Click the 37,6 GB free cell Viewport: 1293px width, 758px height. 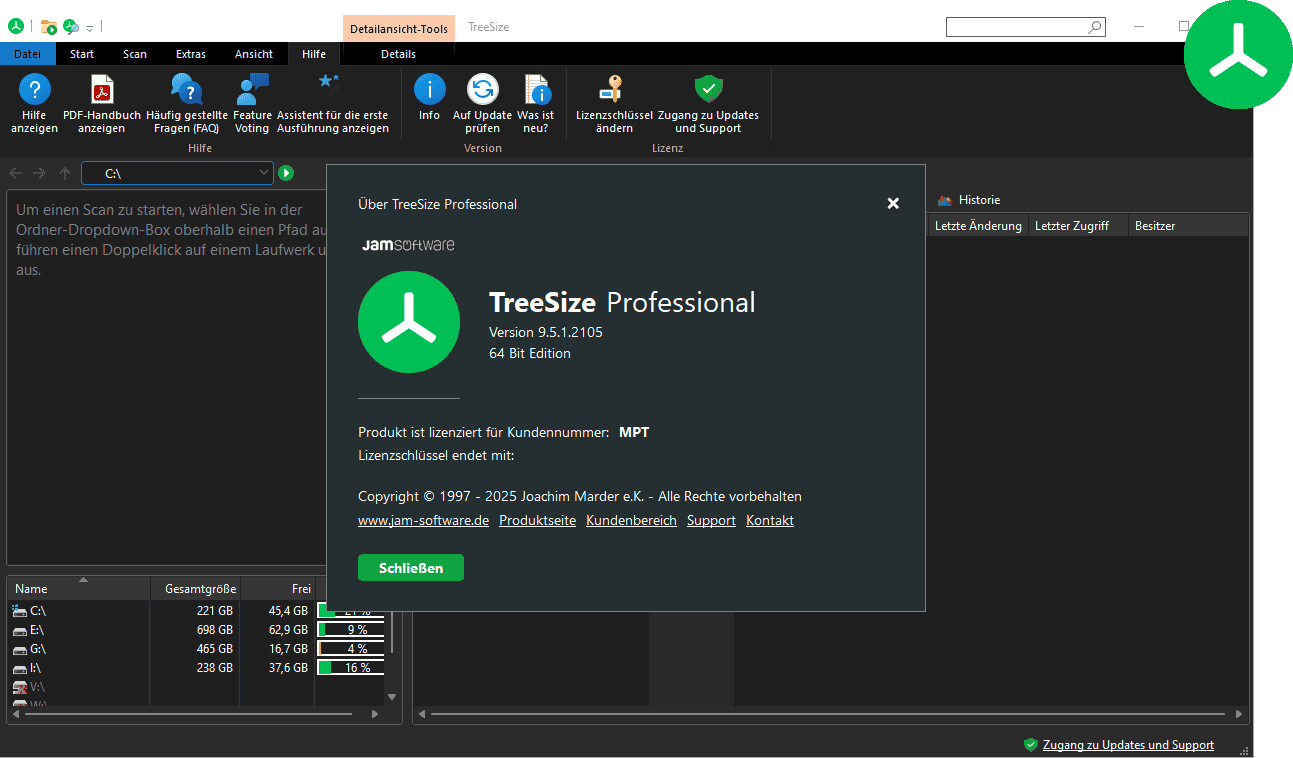pos(288,668)
